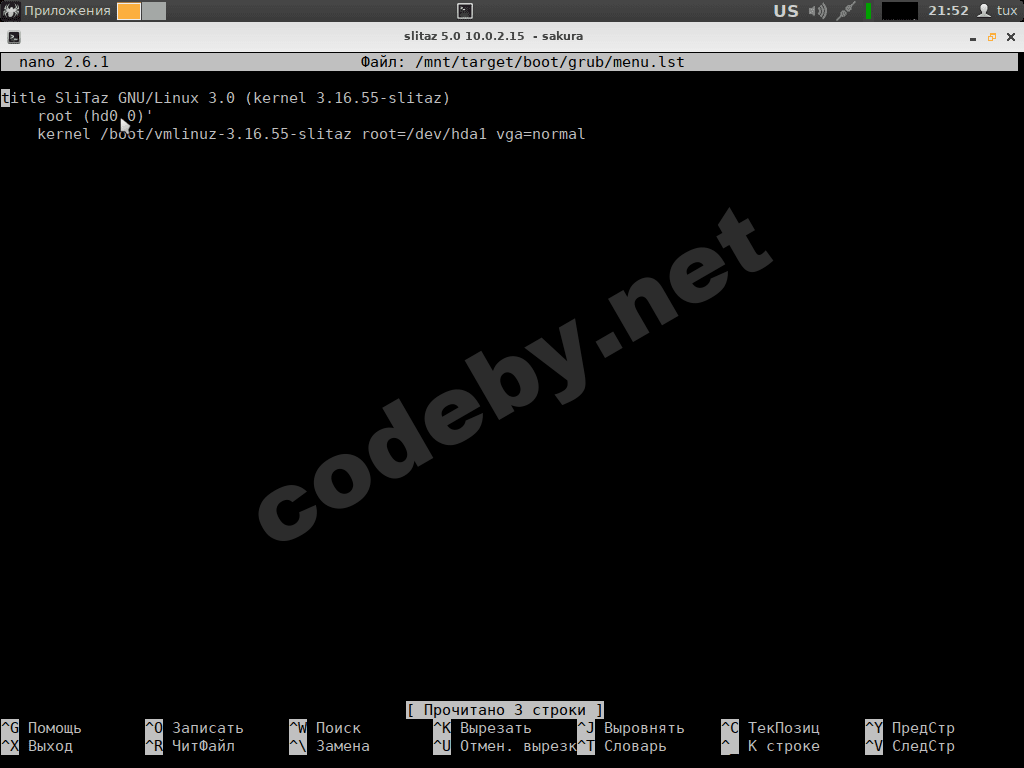The width and height of the screenshot is (1024, 768).
Task: Click ^X Выход exit shortcut
Action: point(37,746)
